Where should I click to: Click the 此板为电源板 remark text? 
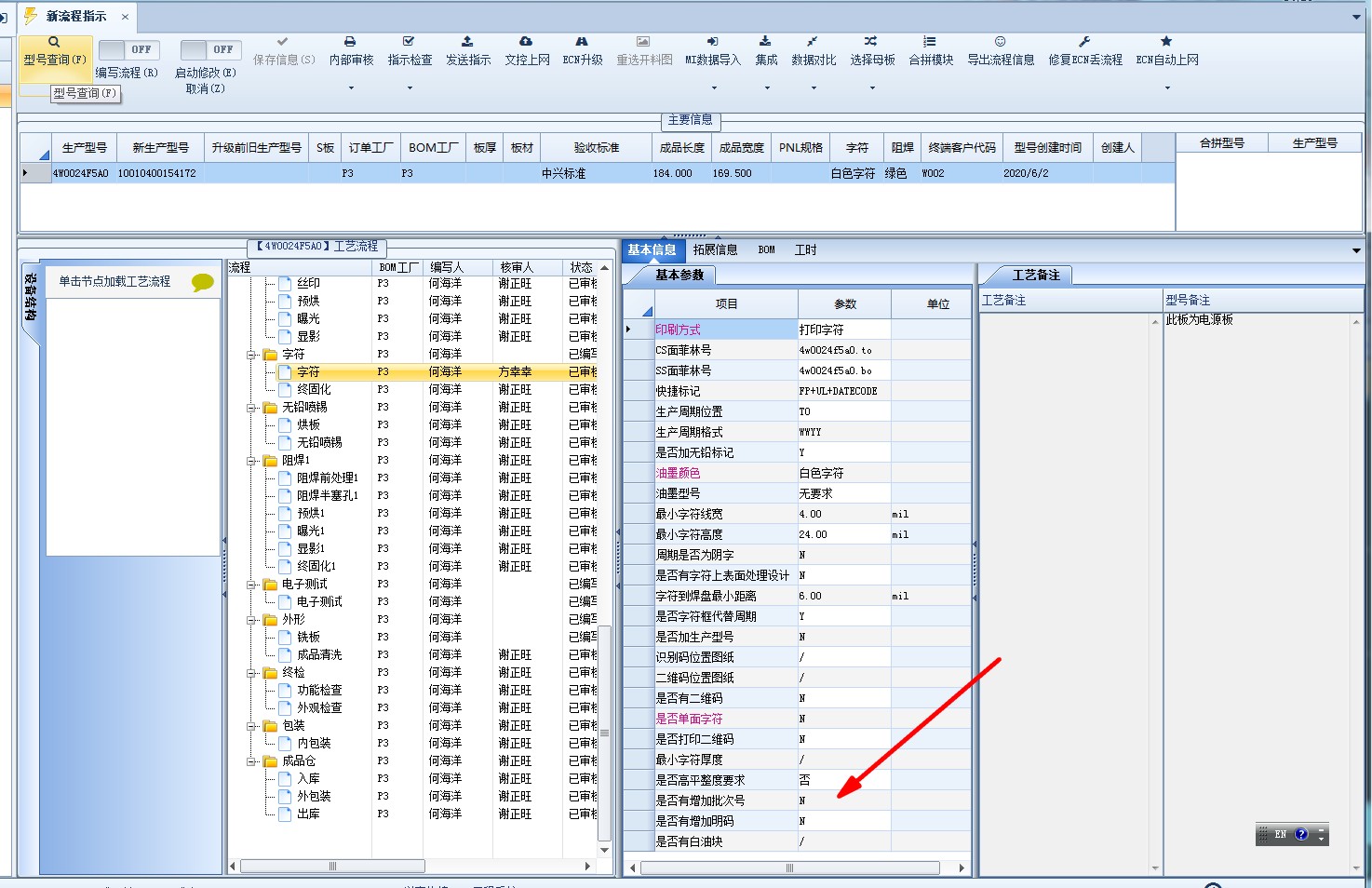tap(1199, 319)
